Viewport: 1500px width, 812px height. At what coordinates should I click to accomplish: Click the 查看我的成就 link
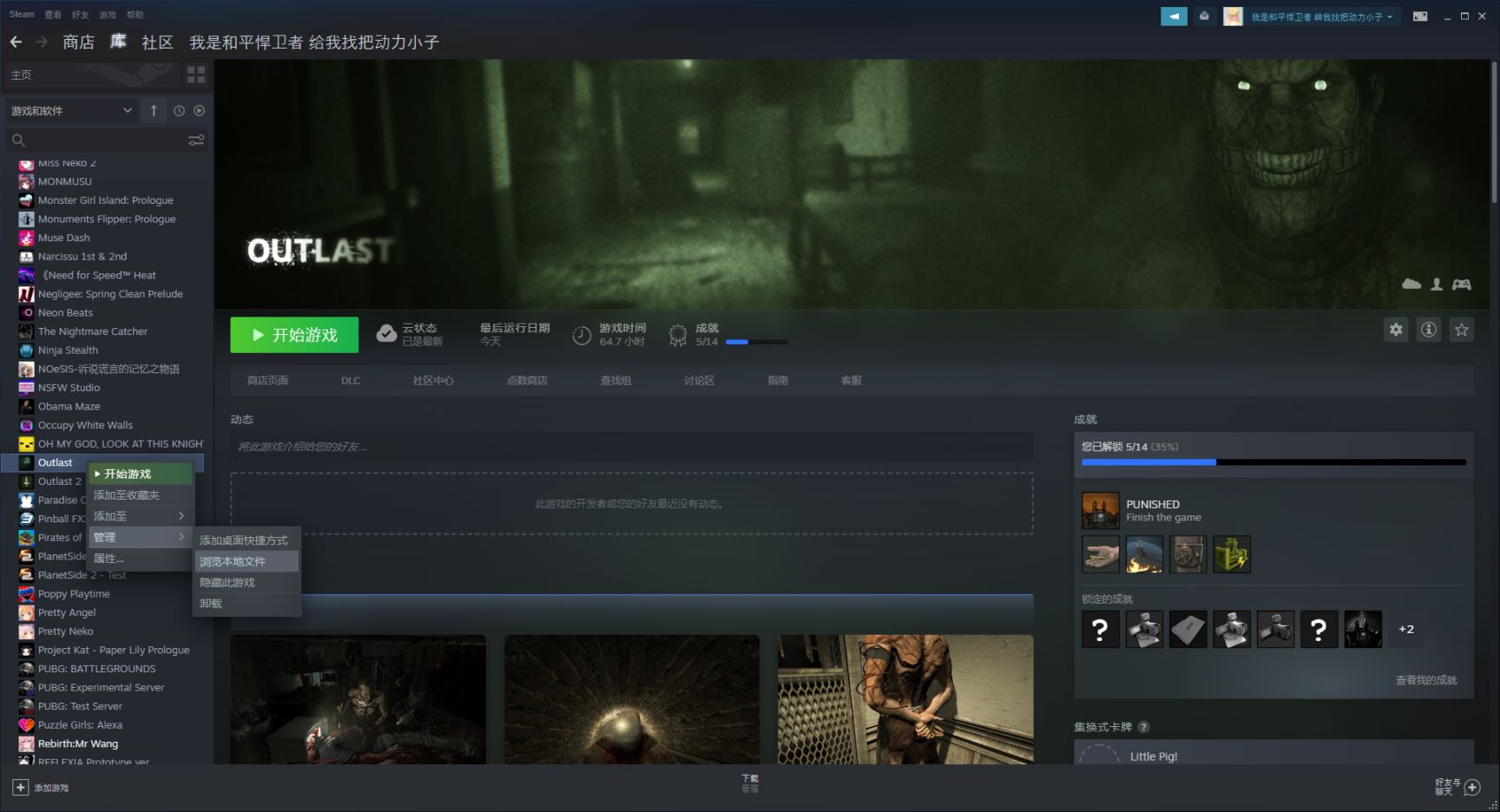click(x=1426, y=680)
